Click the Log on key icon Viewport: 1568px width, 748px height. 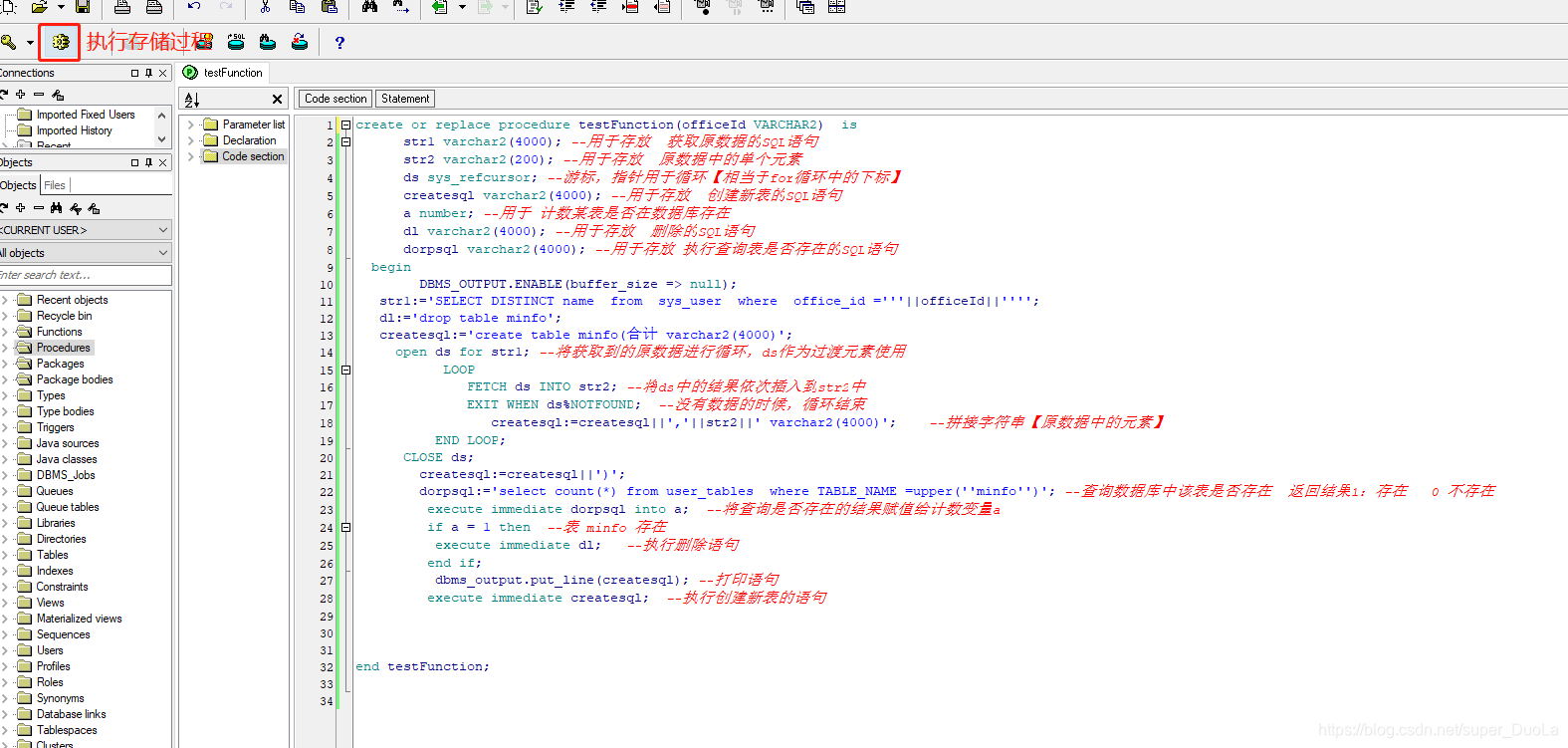coord(8,42)
